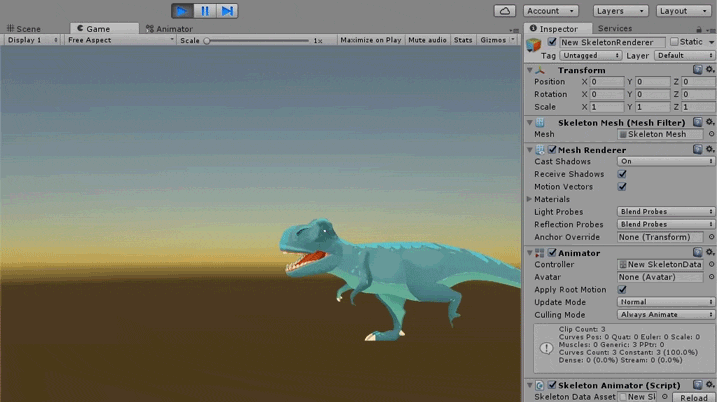Open the Update Mode dropdown

click(x=666, y=302)
